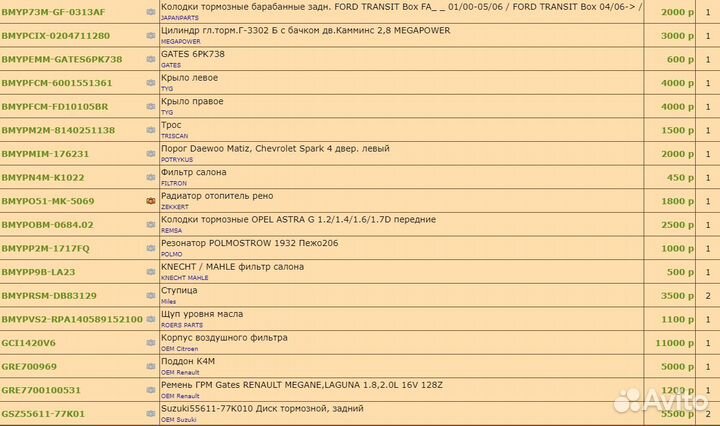
Task: Click the OEM Citroen brand label
Action: coord(180,348)
